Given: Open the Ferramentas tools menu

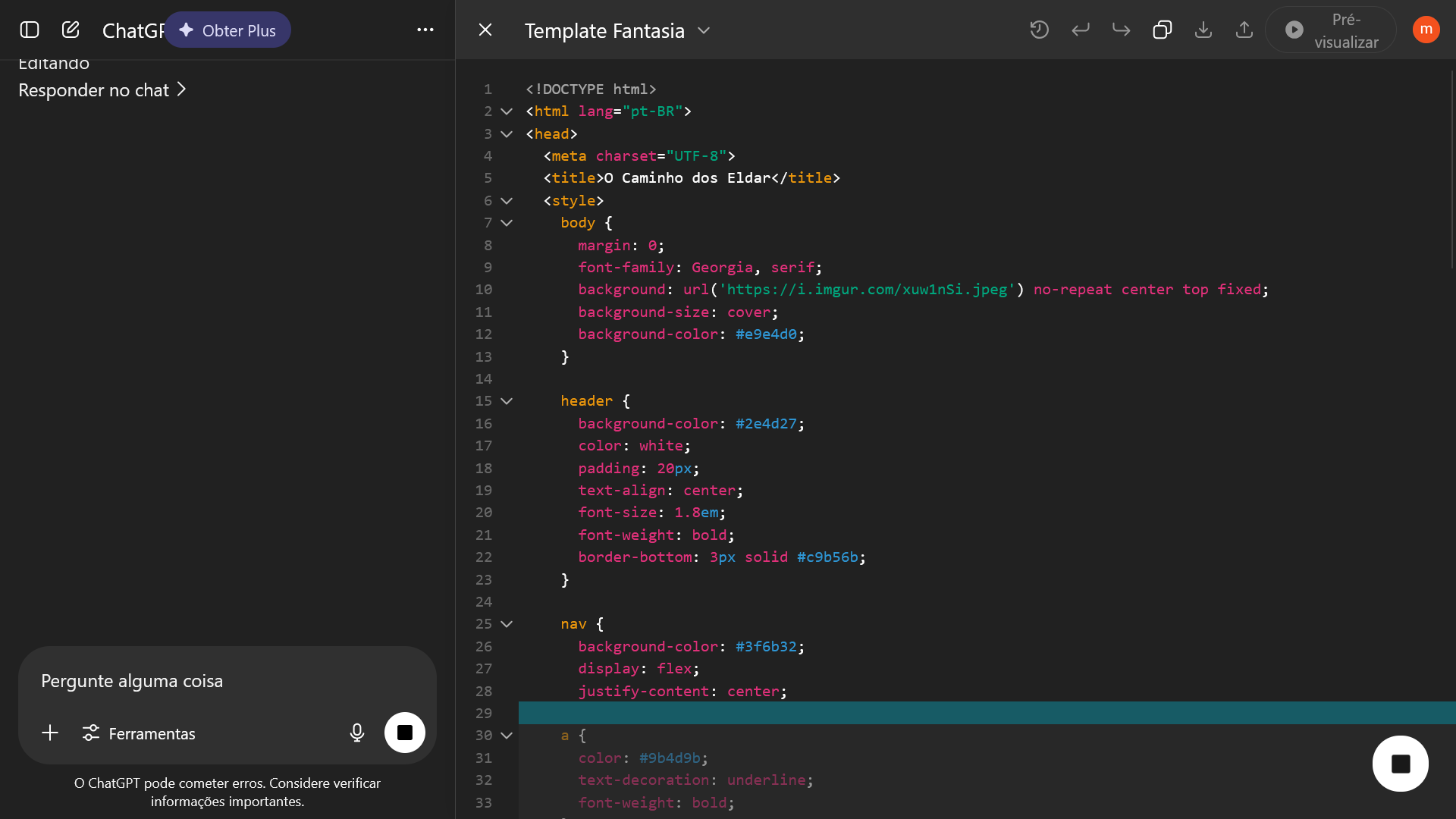Looking at the screenshot, I should tap(139, 733).
